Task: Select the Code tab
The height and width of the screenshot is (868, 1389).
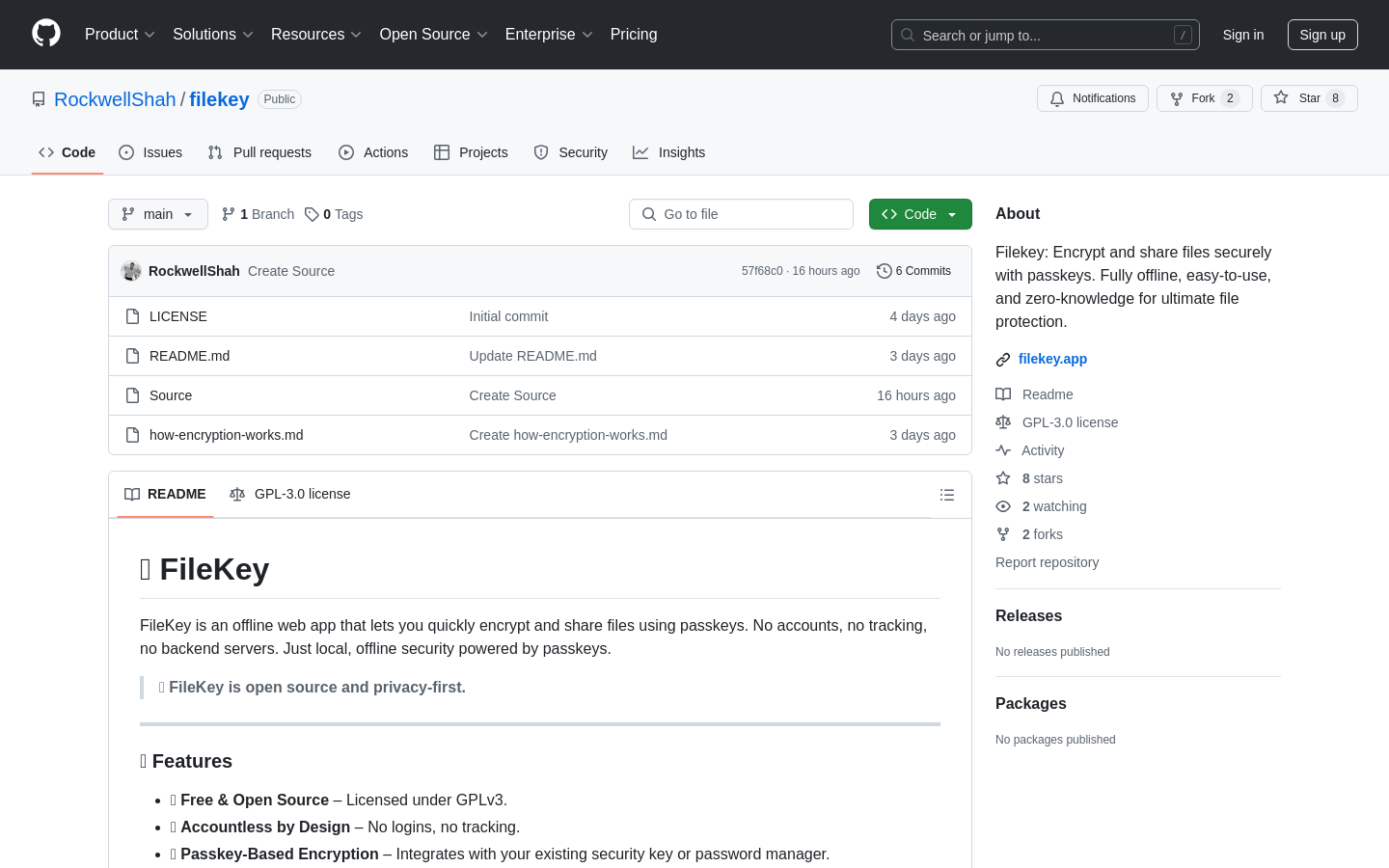Action: coord(68,152)
